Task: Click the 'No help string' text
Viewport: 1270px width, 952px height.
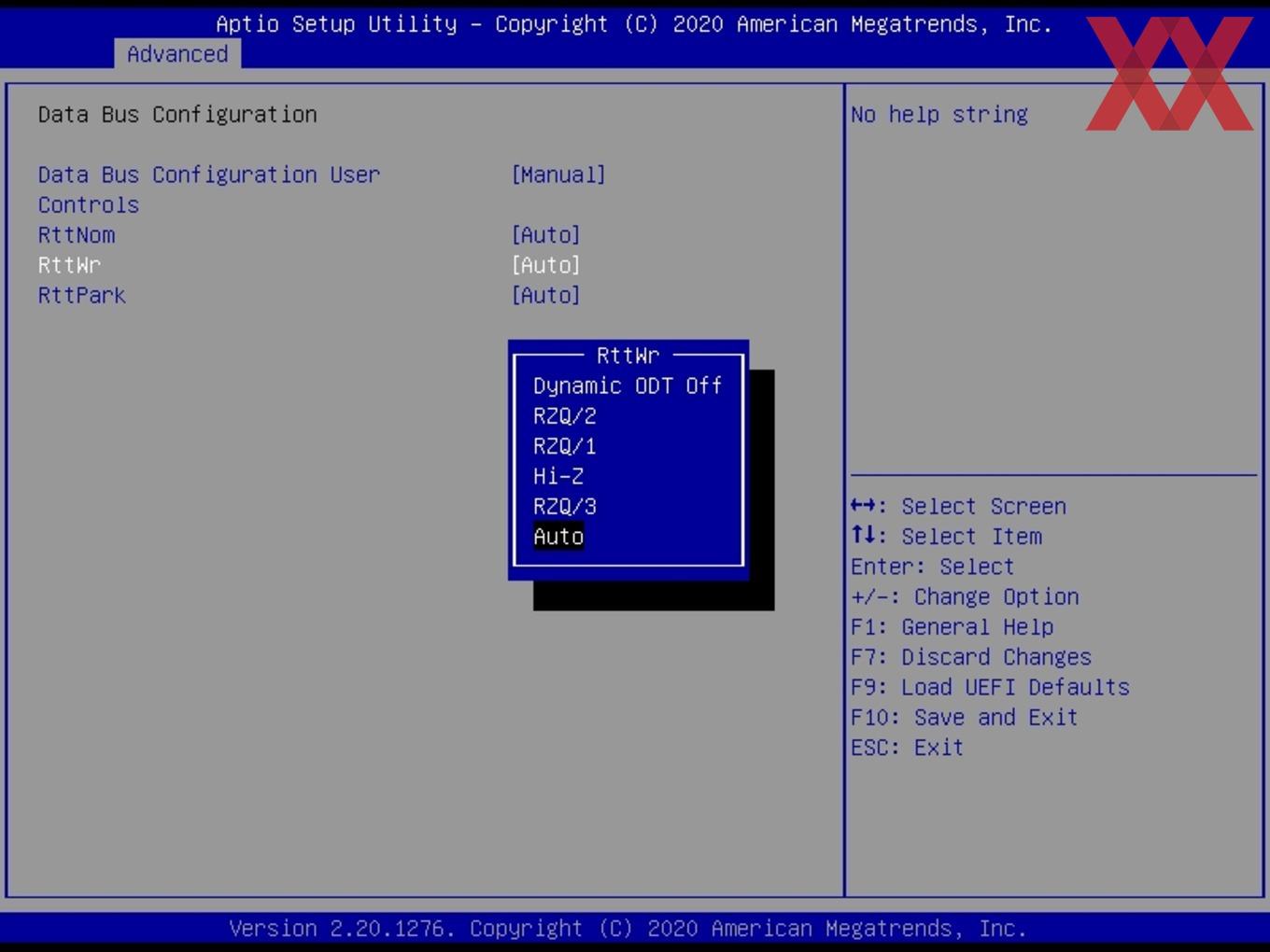Action: [x=939, y=114]
